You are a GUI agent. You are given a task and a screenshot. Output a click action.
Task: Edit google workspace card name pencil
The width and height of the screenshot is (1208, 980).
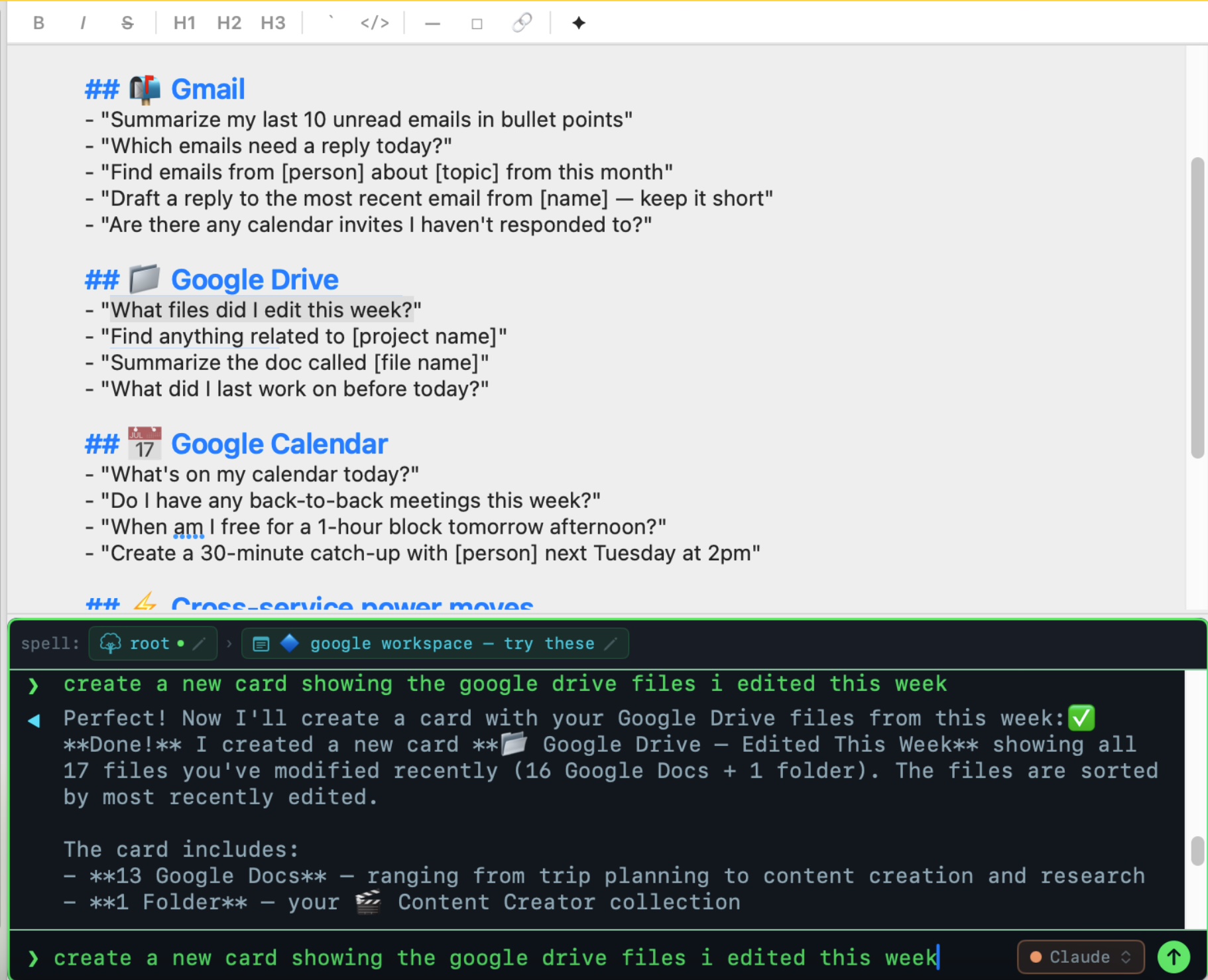[611, 643]
